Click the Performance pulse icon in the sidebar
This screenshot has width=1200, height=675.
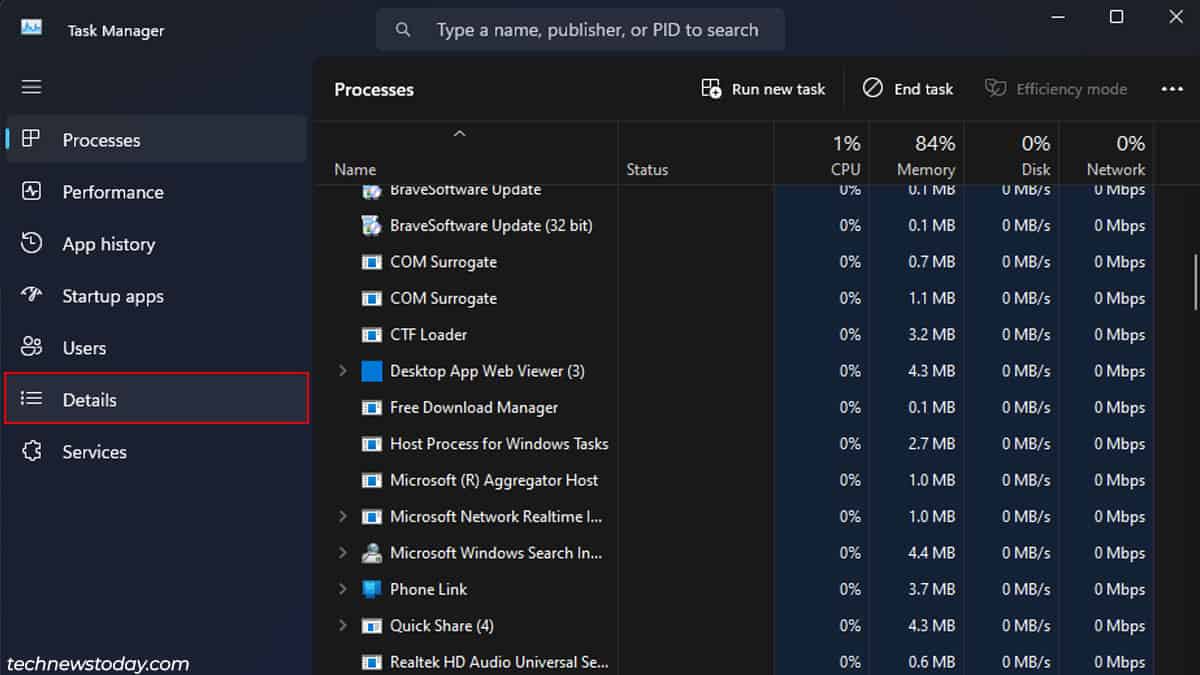(32, 191)
